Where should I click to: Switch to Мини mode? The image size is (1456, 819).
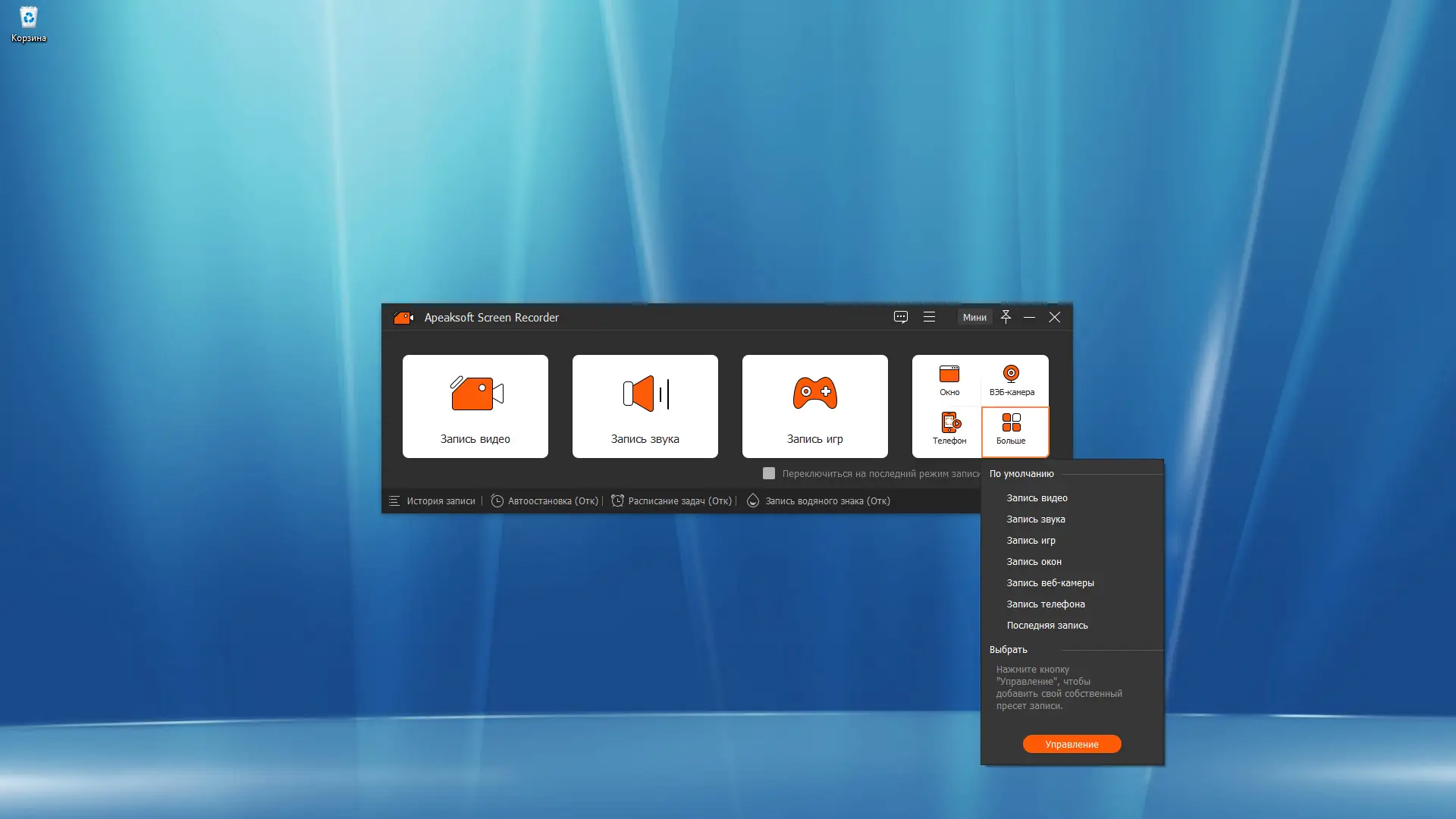point(974,317)
